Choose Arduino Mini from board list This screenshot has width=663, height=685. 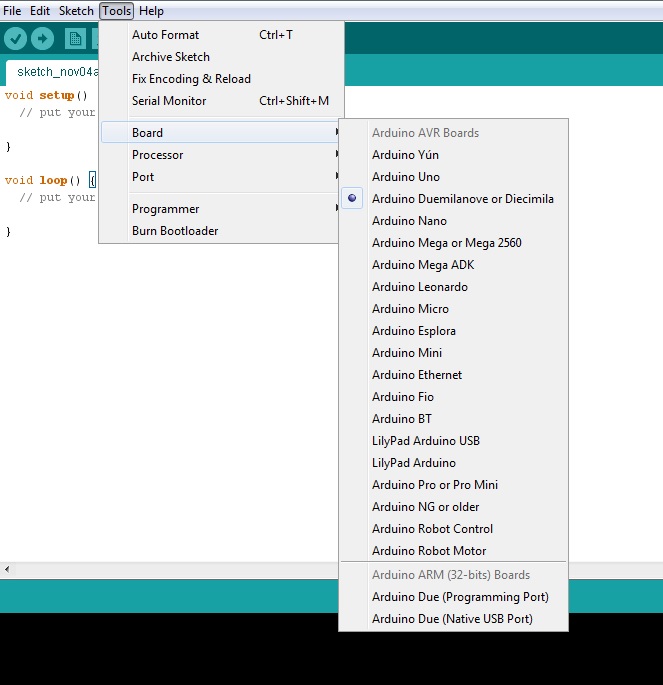point(453,353)
